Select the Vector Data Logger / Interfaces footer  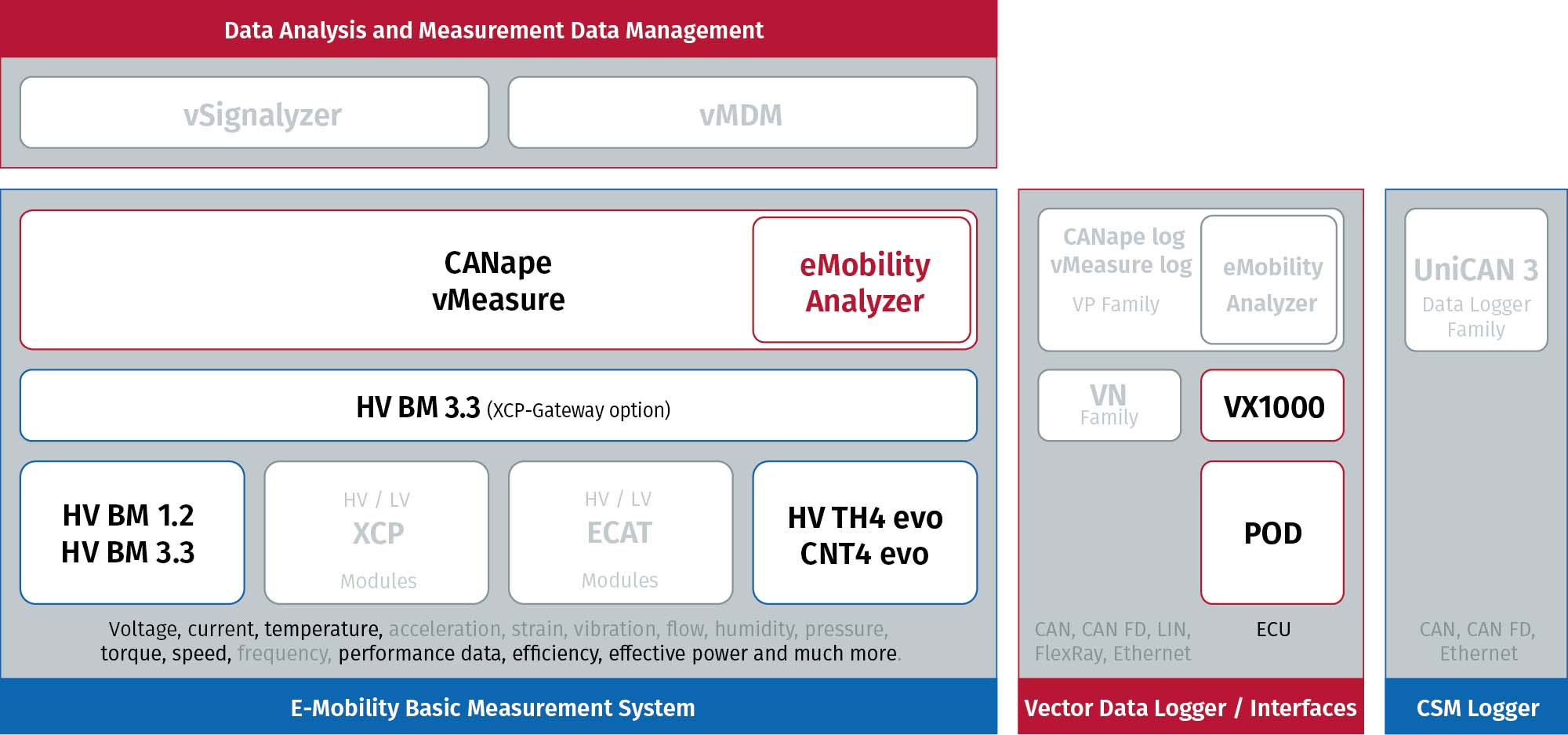(1191, 707)
